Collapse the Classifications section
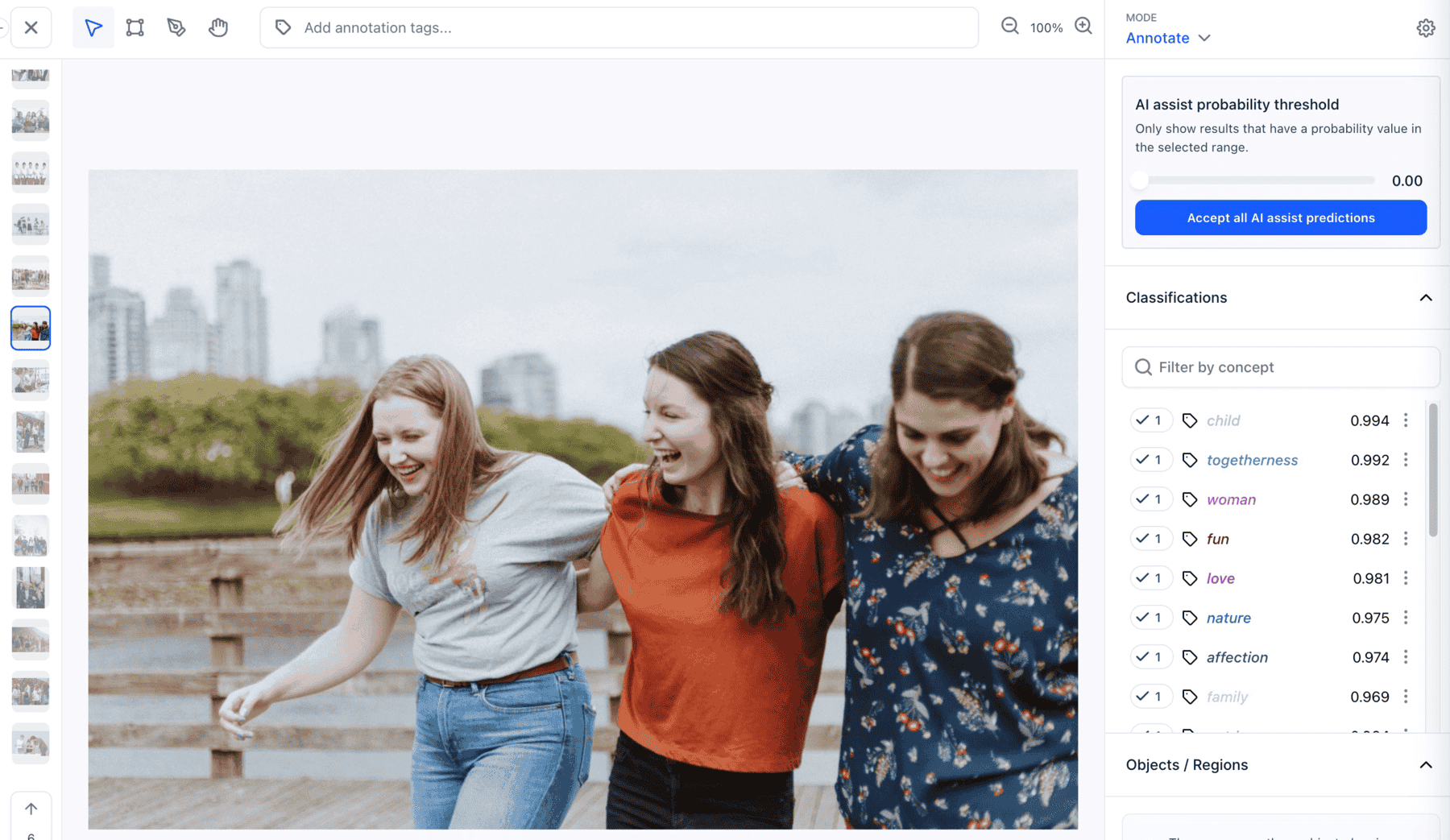This screenshot has height=840, width=1450. click(x=1425, y=298)
